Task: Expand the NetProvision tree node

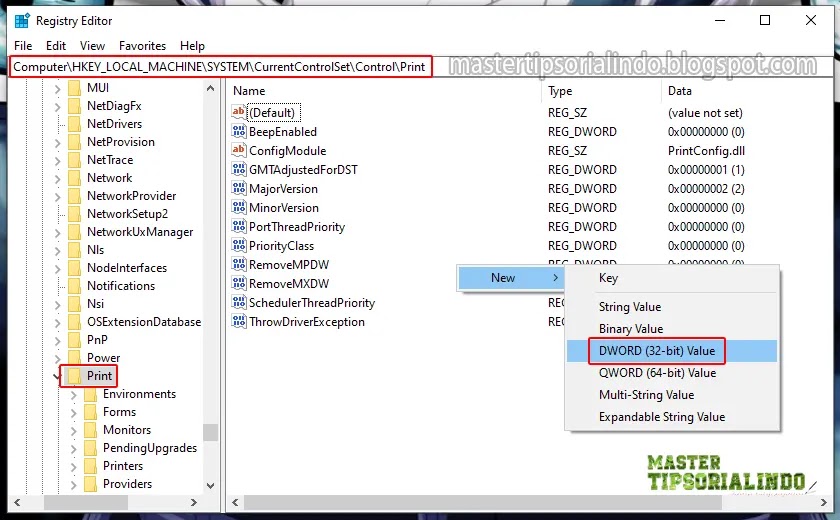Action: click(x=57, y=142)
